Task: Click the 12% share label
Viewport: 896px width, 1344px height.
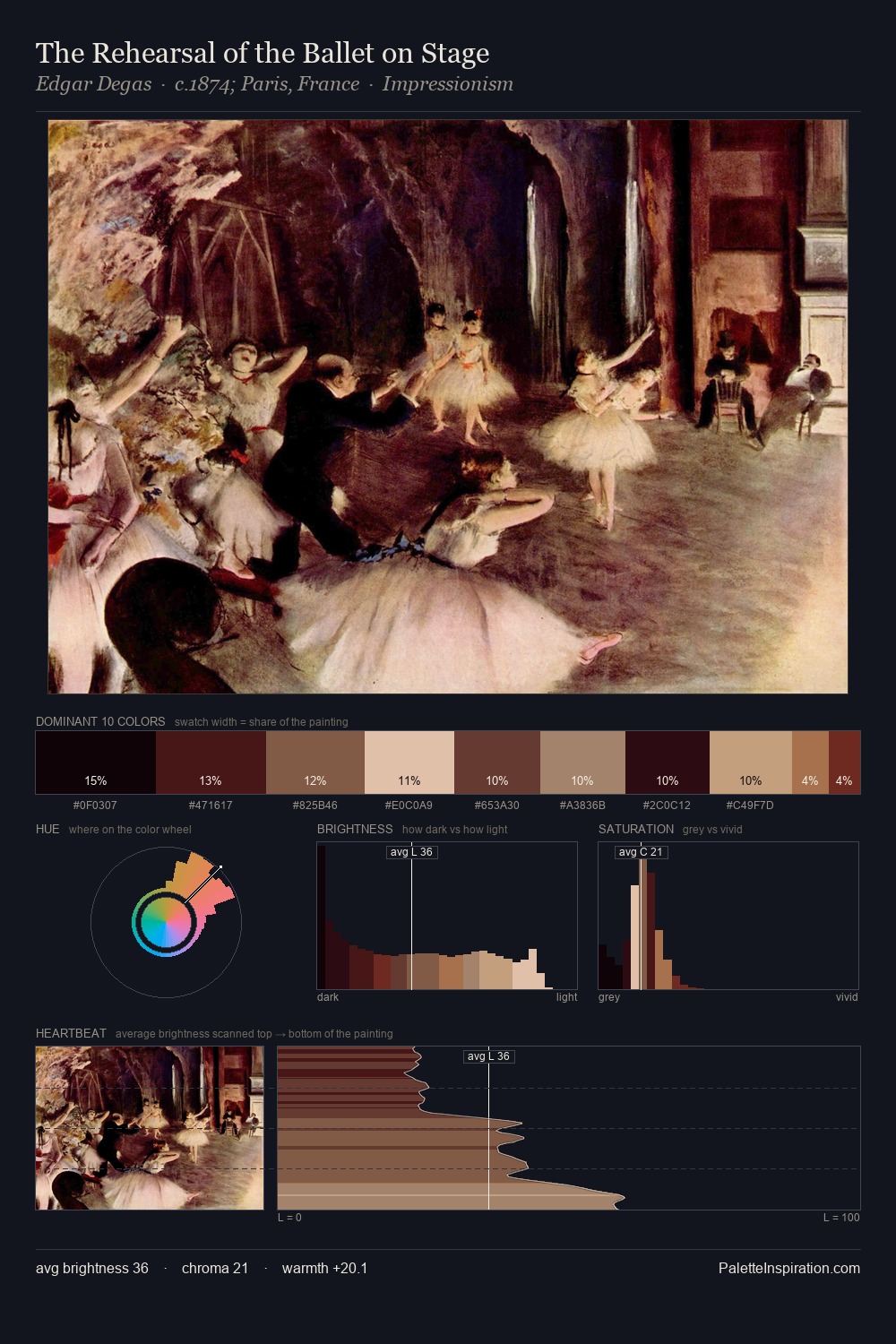Action: click(x=315, y=780)
